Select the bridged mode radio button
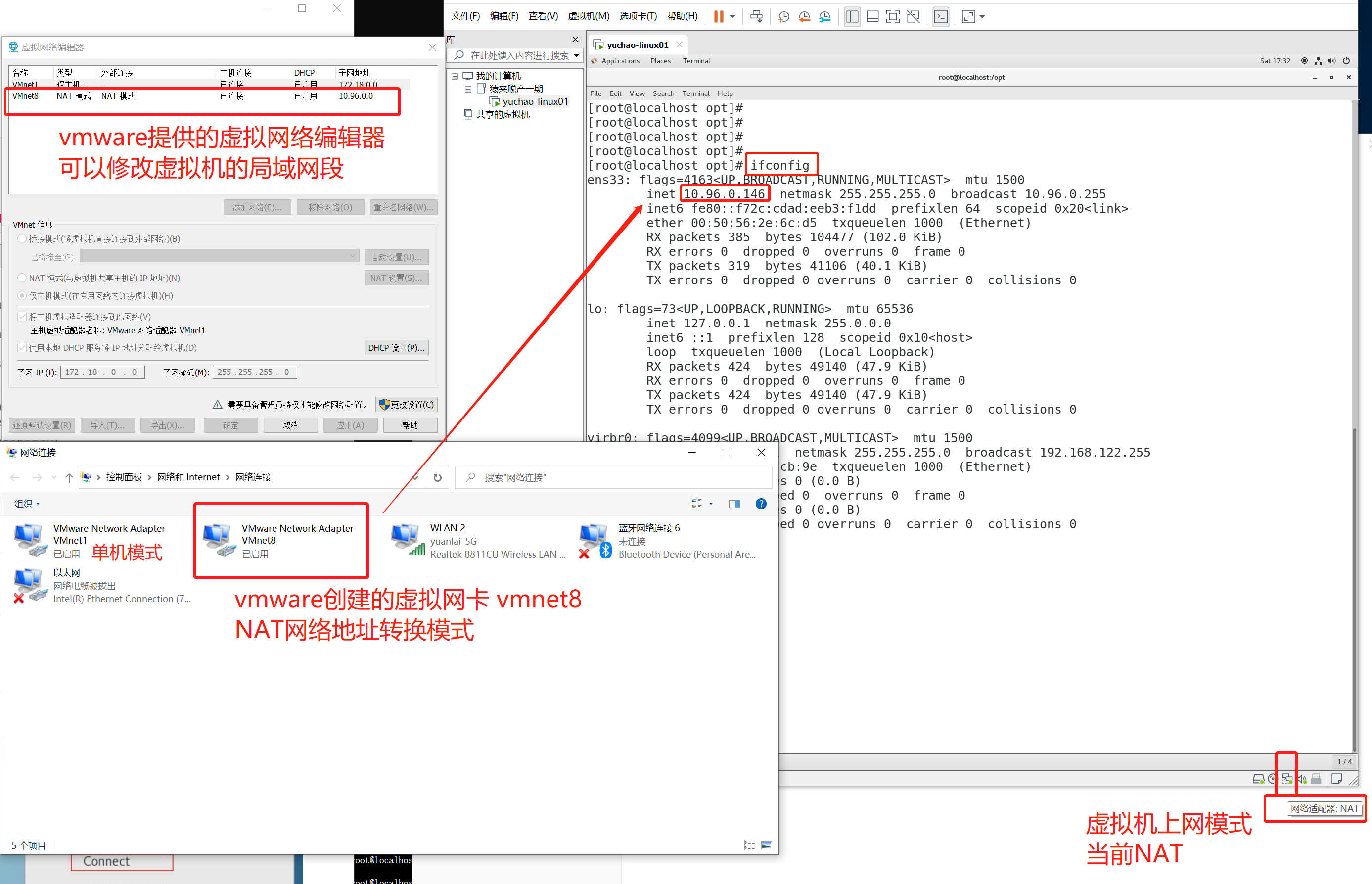The image size is (1372, 884). tap(22, 239)
